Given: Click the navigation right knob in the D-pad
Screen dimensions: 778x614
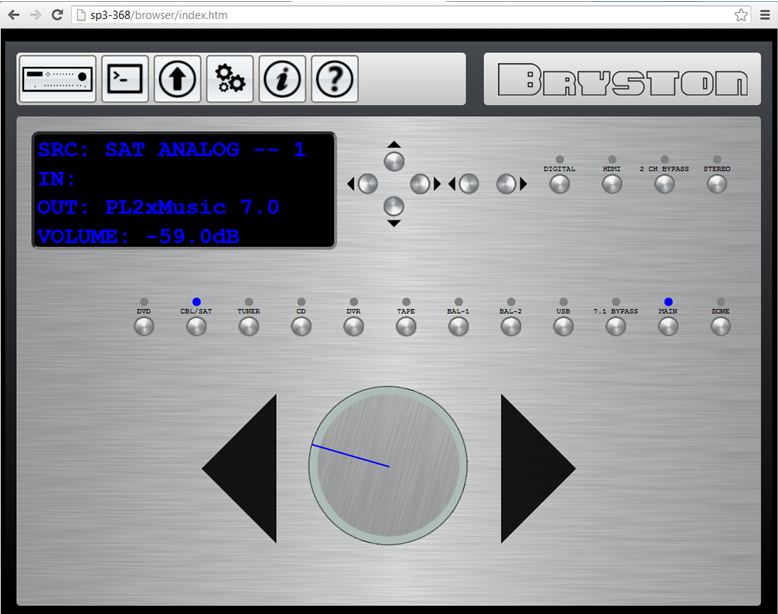Looking at the screenshot, I should point(420,184).
